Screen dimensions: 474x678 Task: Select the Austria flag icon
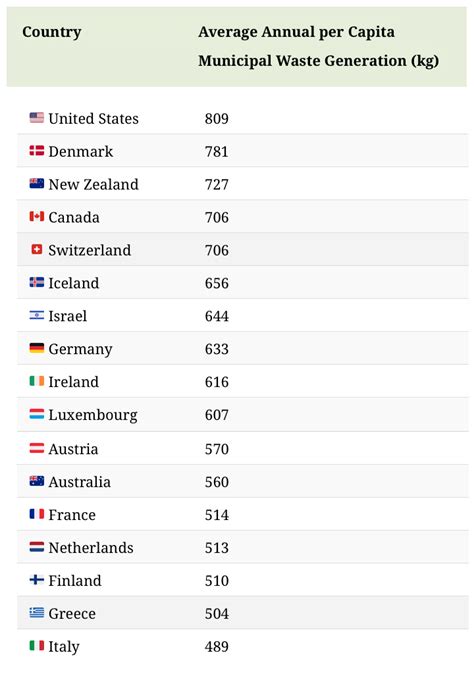pyautogui.click(x=37, y=448)
